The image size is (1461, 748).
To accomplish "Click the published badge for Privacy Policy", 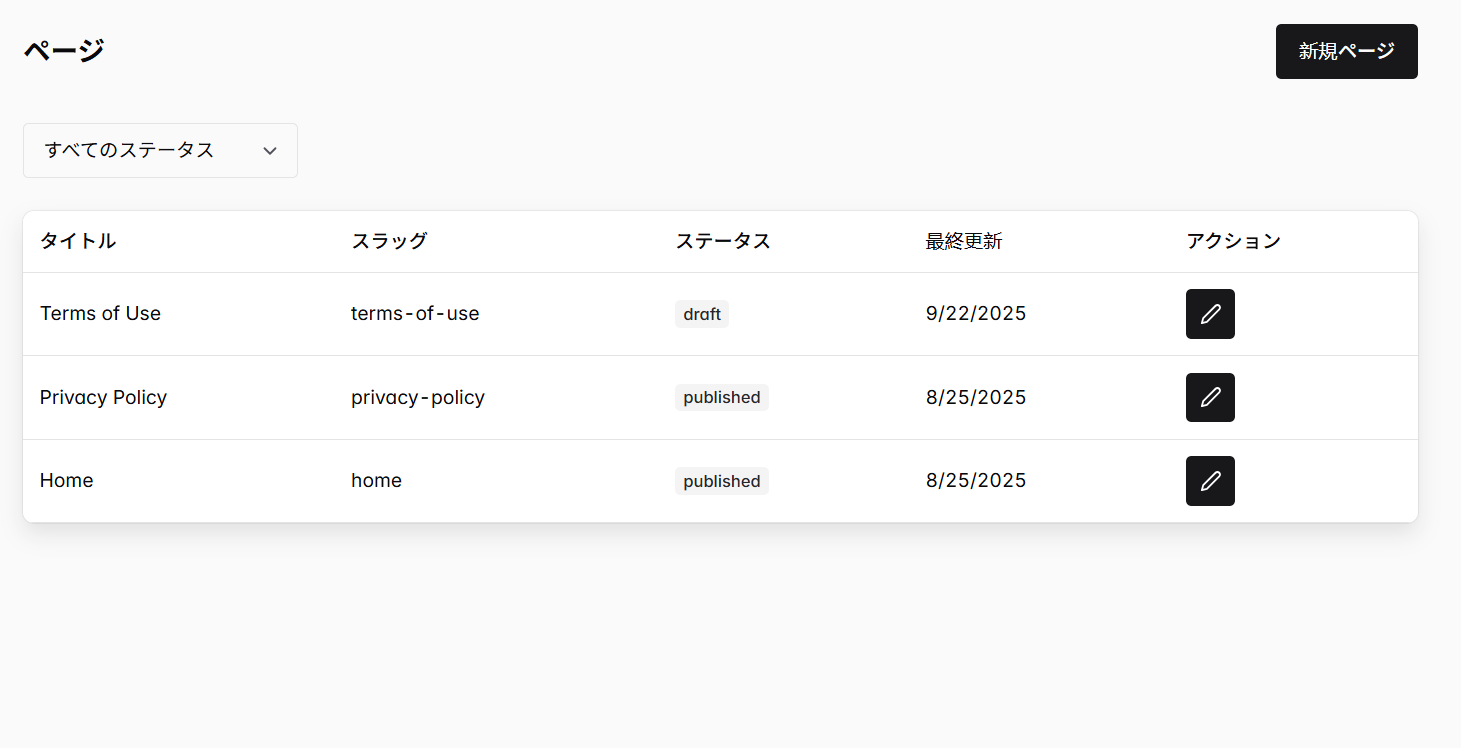I will point(721,397).
